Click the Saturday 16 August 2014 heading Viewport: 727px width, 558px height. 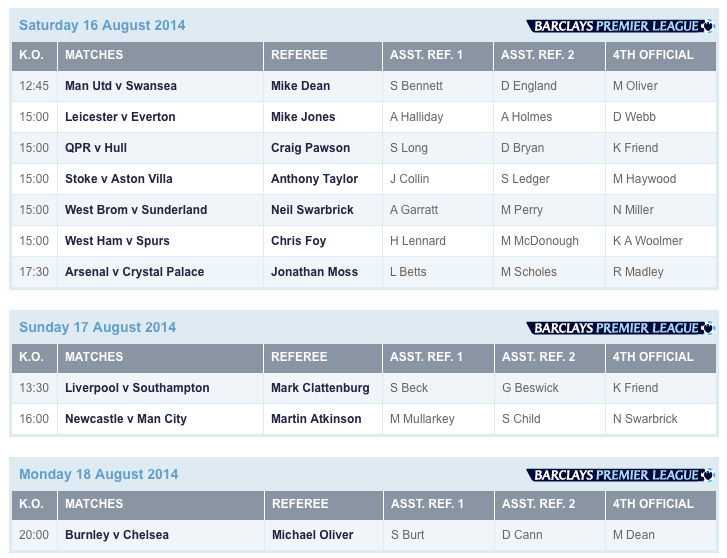102,25
